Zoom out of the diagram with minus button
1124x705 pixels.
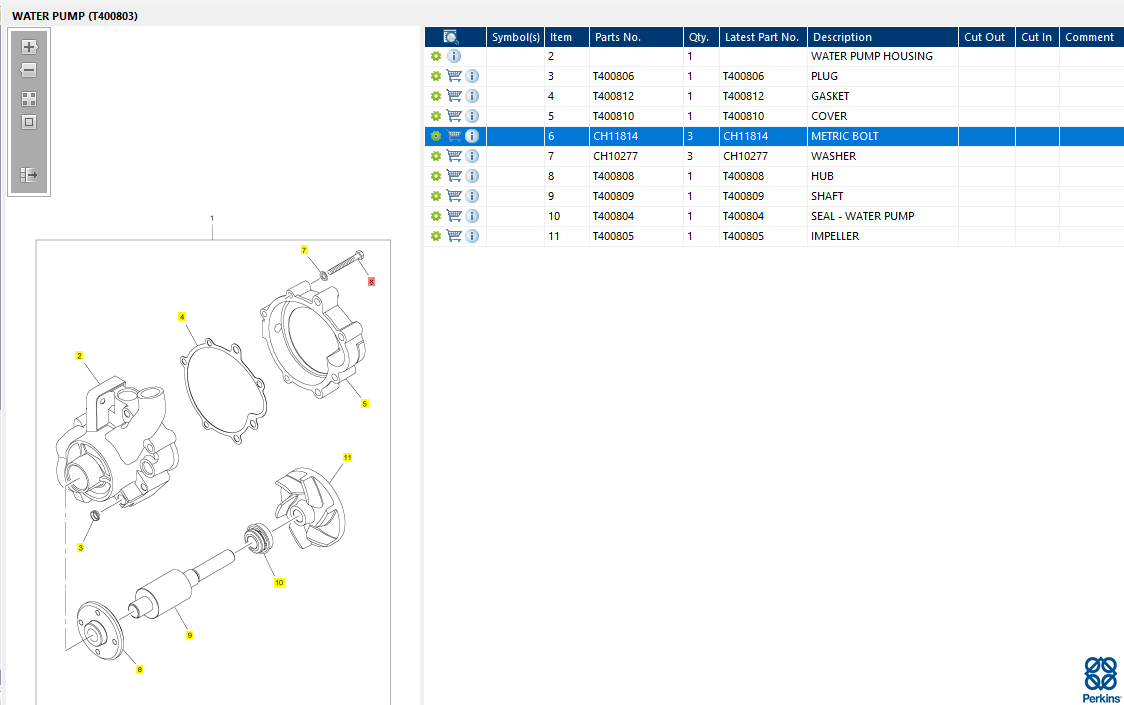tap(29, 70)
